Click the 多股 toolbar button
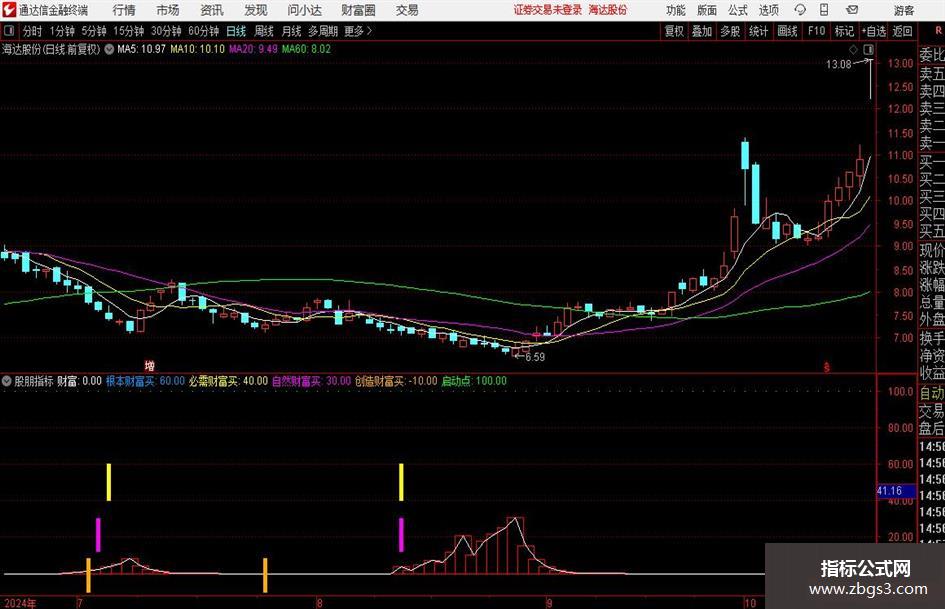The height and width of the screenshot is (609, 945). (730, 31)
